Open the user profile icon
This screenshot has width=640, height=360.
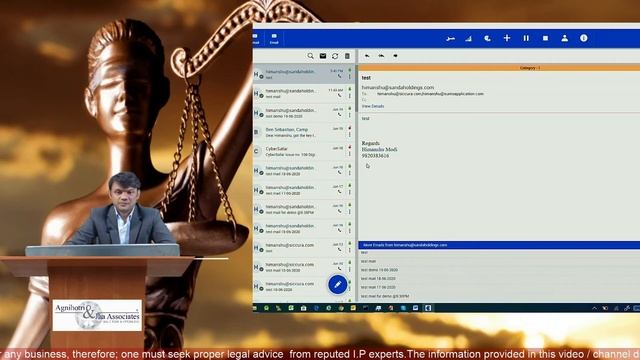point(564,38)
